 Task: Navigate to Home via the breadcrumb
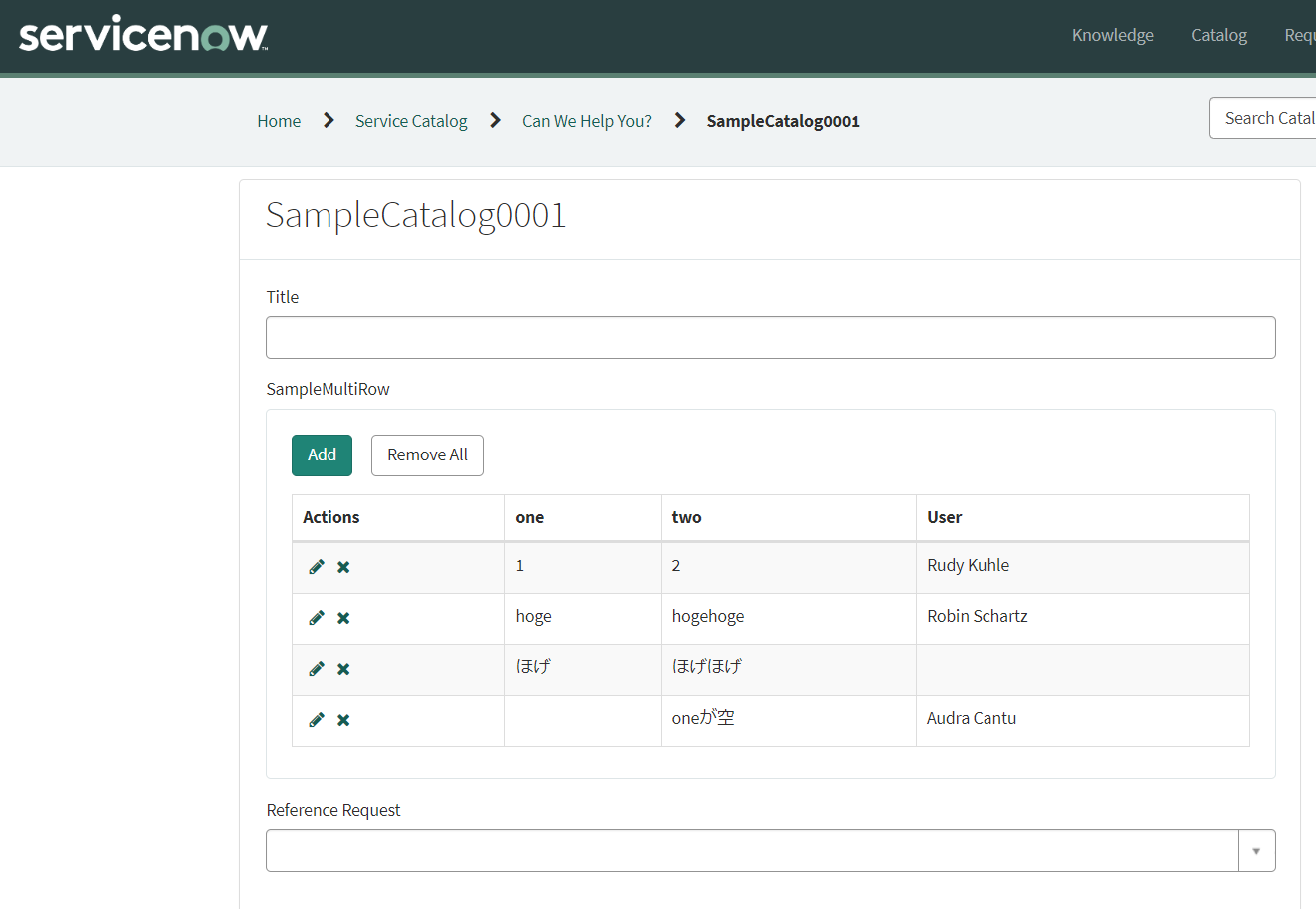pyautogui.click(x=278, y=120)
